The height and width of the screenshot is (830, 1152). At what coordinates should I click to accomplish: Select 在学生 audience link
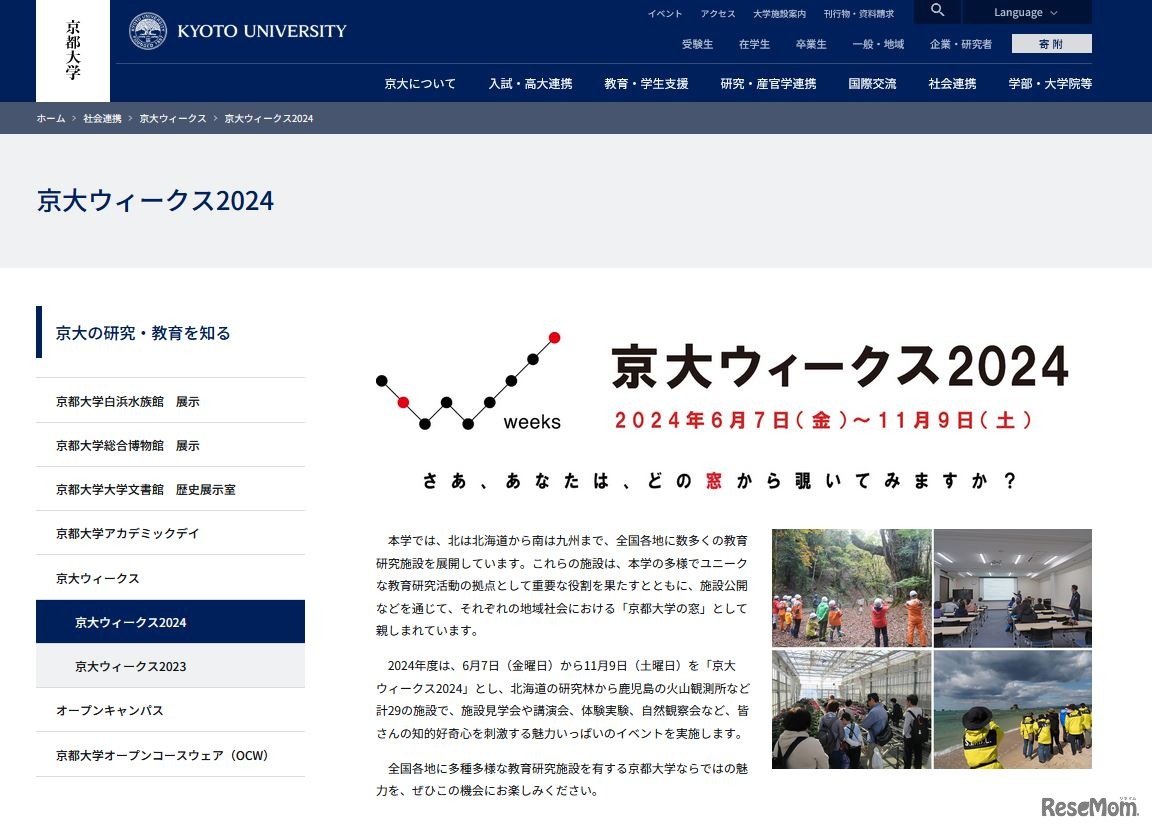point(755,44)
